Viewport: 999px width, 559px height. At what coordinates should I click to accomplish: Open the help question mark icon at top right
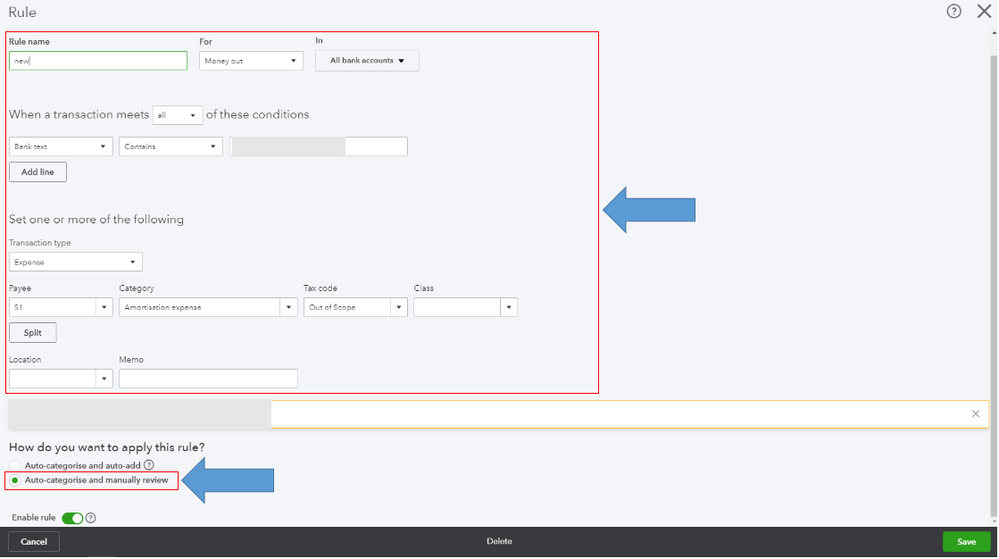click(x=953, y=11)
